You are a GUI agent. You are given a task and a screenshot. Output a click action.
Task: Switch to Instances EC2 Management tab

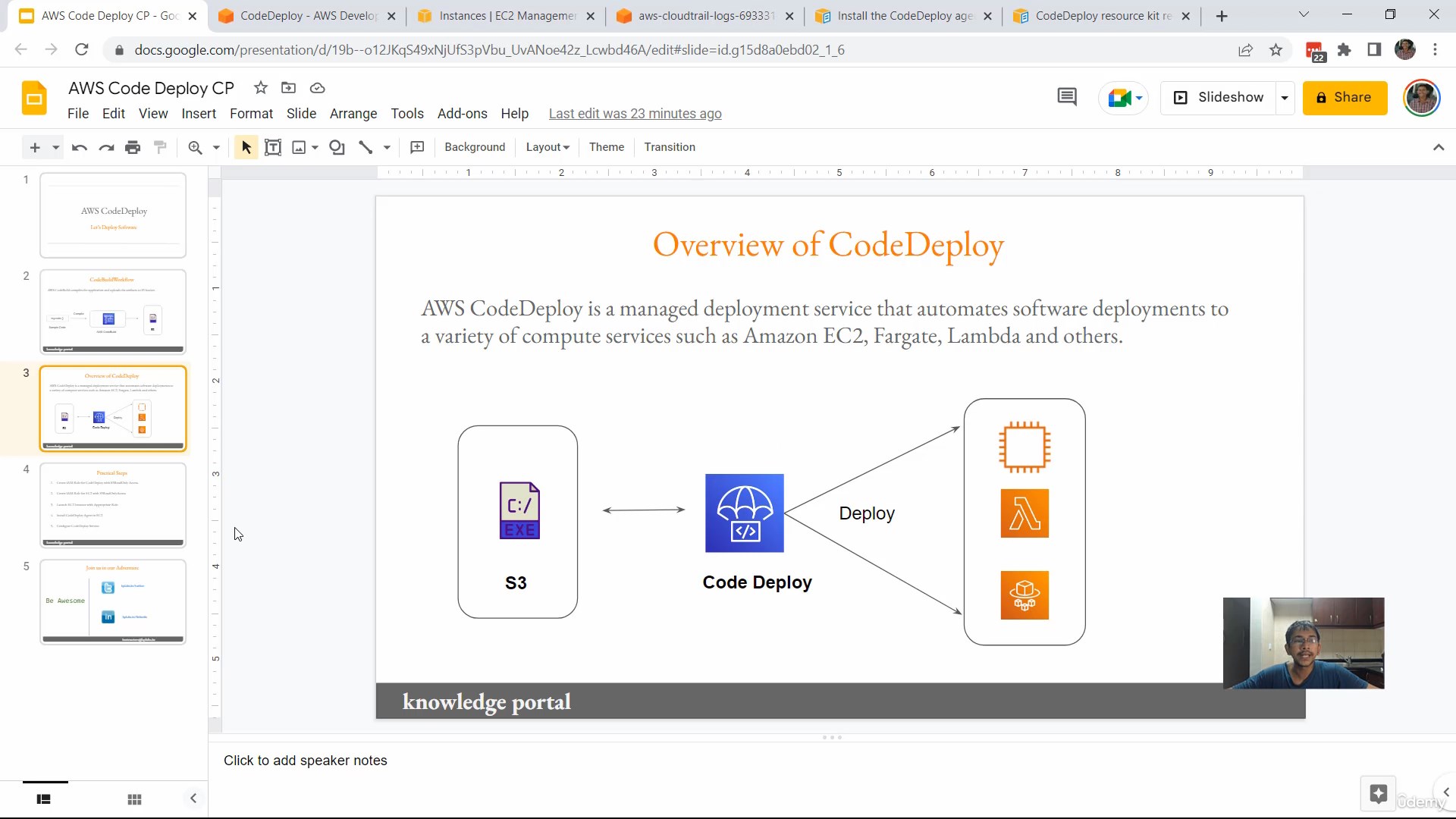[507, 16]
